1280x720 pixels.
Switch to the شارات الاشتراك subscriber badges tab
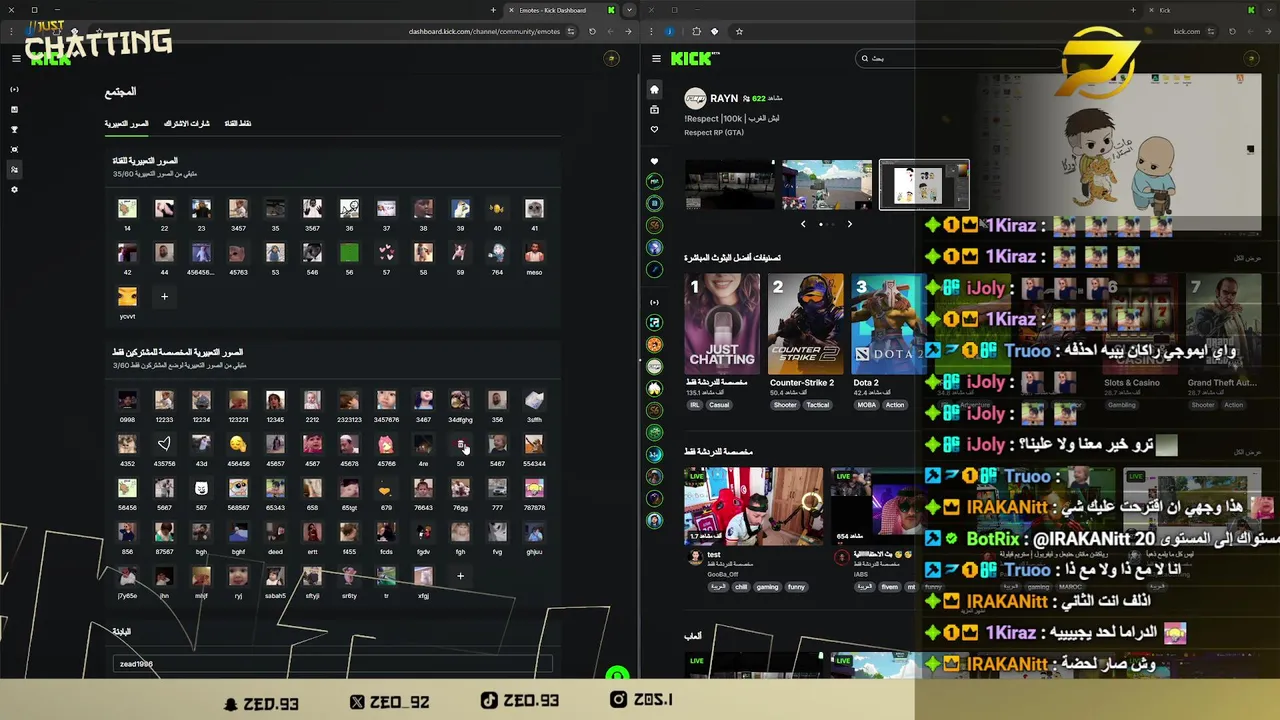pos(186,123)
